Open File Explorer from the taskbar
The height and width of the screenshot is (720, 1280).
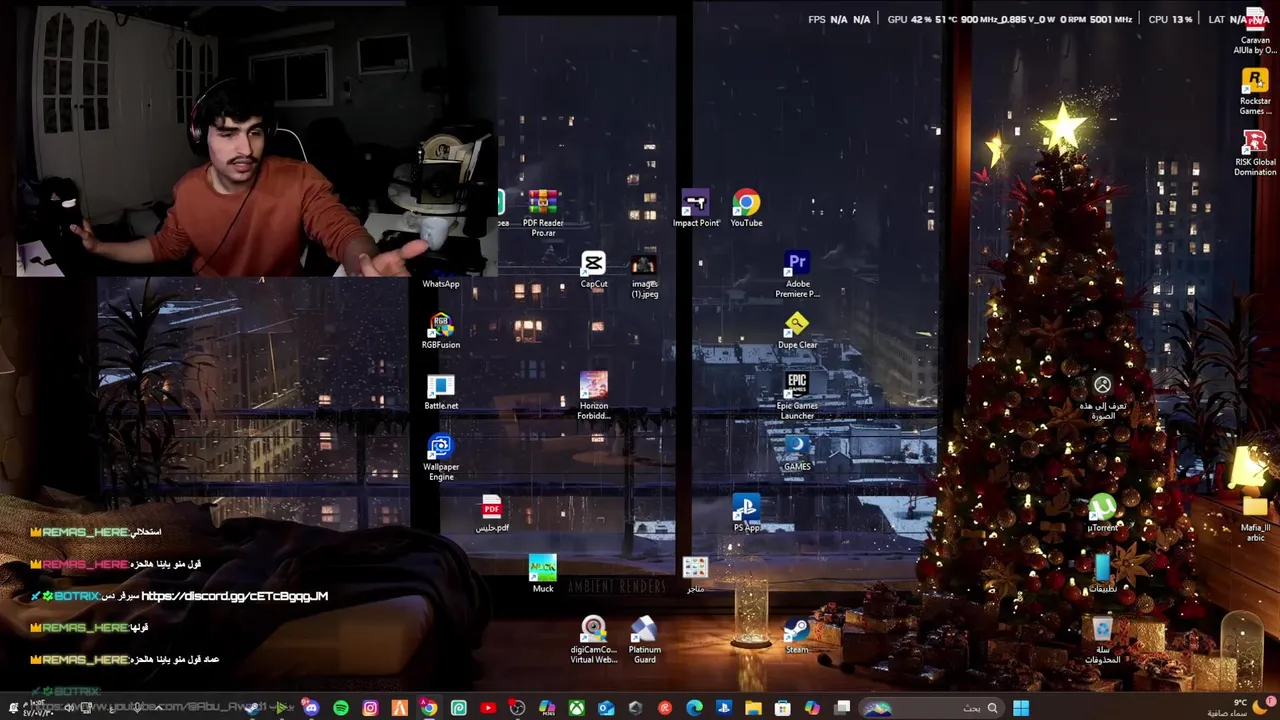click(x=753, y=708)
